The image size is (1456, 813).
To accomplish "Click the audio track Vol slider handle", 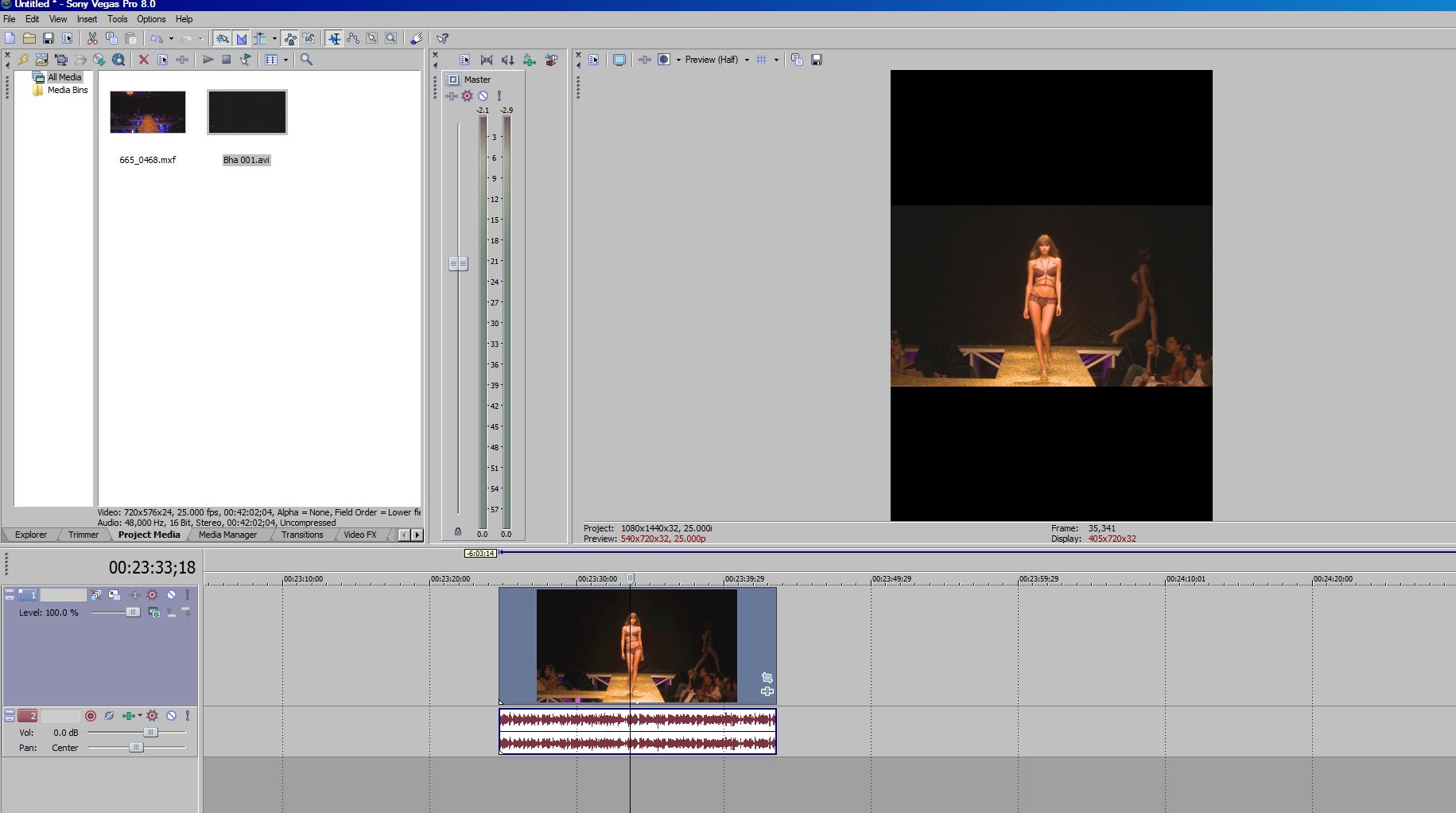I will [150, 733].
